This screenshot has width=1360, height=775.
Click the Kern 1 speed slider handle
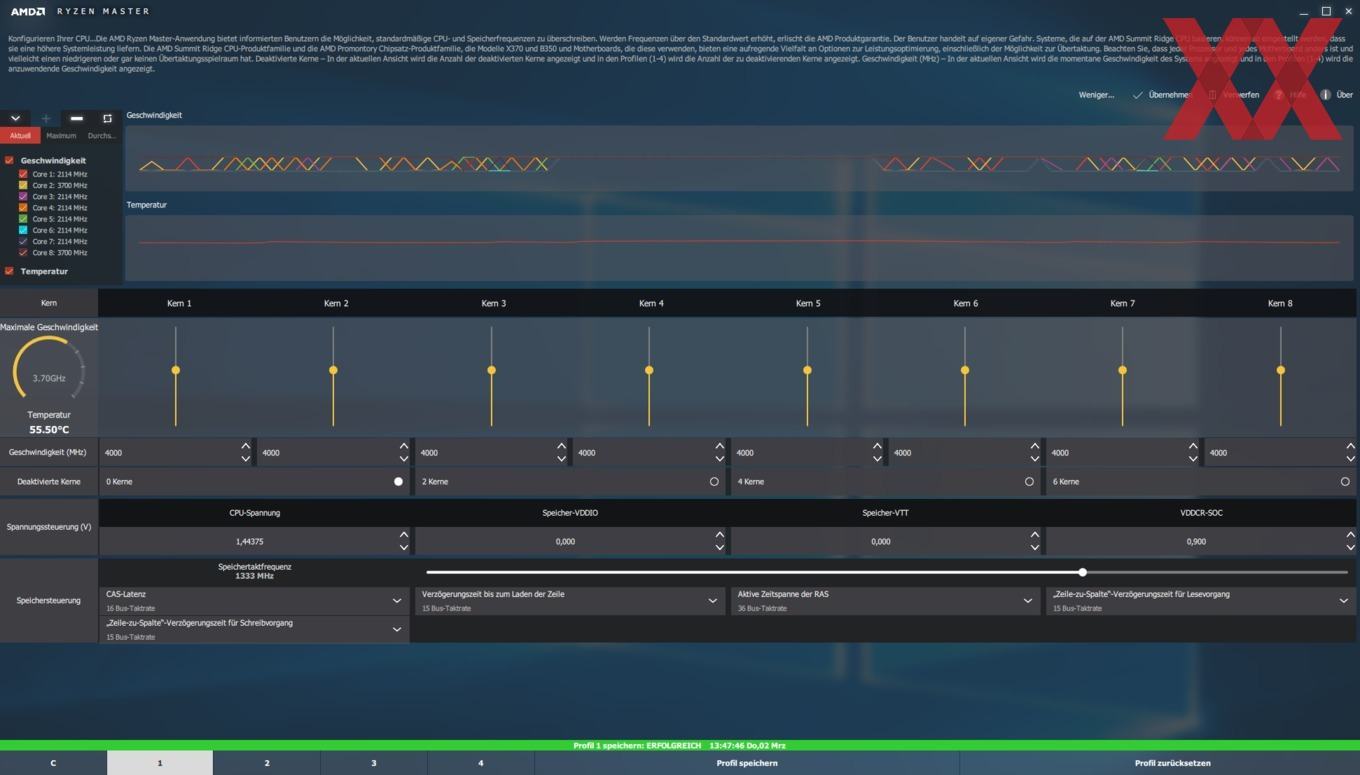[176, 370]
